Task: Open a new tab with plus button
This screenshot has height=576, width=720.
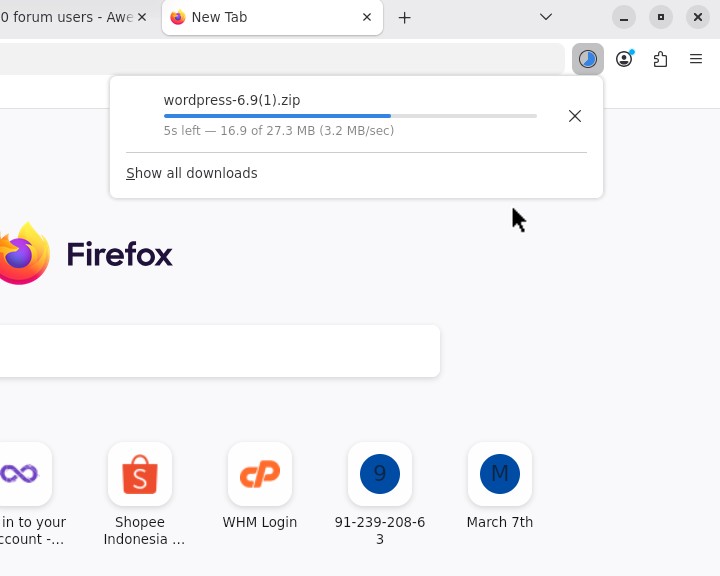Action: coord(404,17)
